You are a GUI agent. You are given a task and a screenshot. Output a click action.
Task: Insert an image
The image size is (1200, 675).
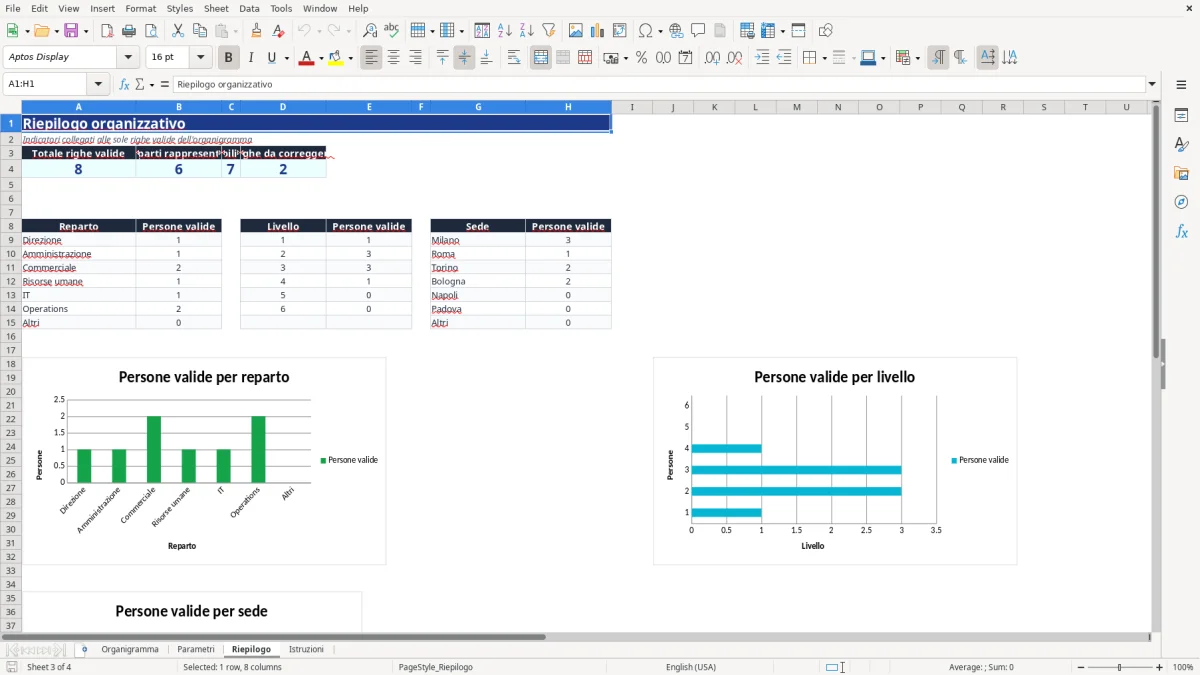click(x=576, y=31)
